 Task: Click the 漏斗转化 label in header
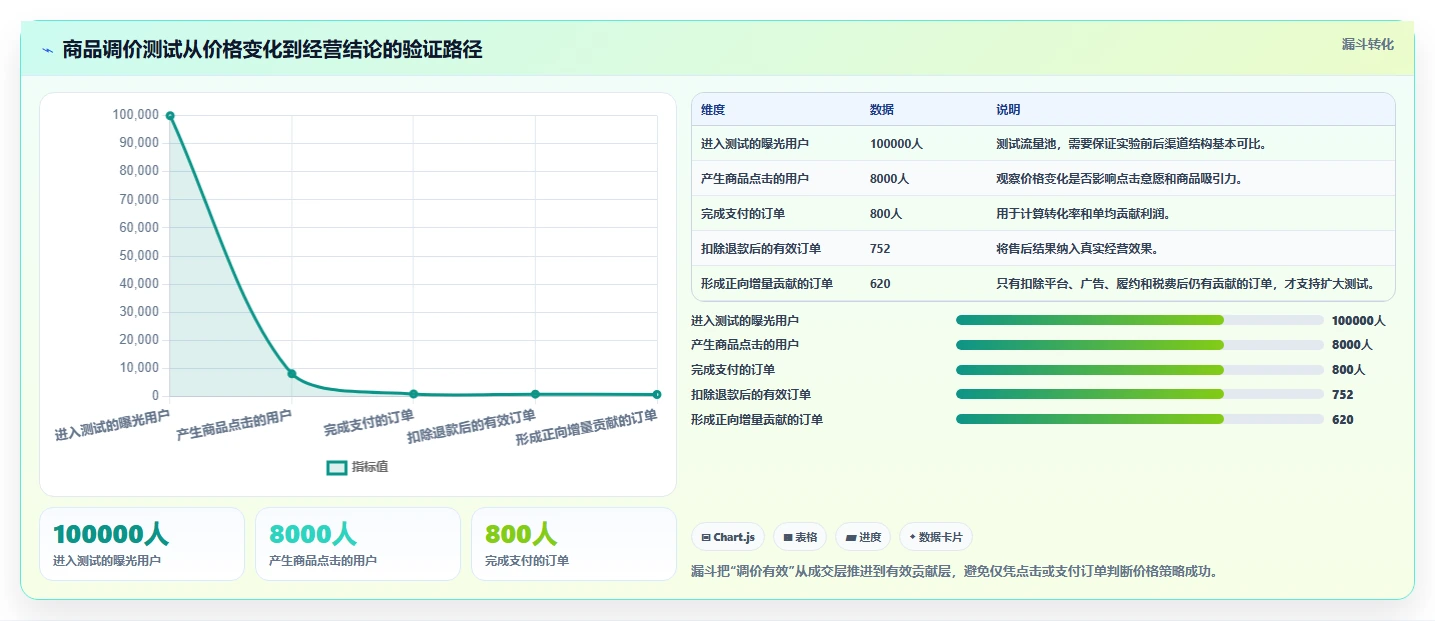(x=1367, y=44)
